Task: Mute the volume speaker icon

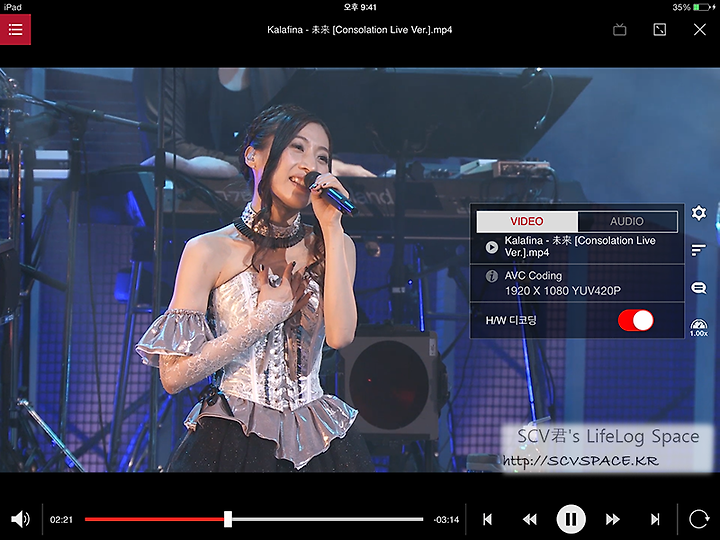Action: coord(20,519)
